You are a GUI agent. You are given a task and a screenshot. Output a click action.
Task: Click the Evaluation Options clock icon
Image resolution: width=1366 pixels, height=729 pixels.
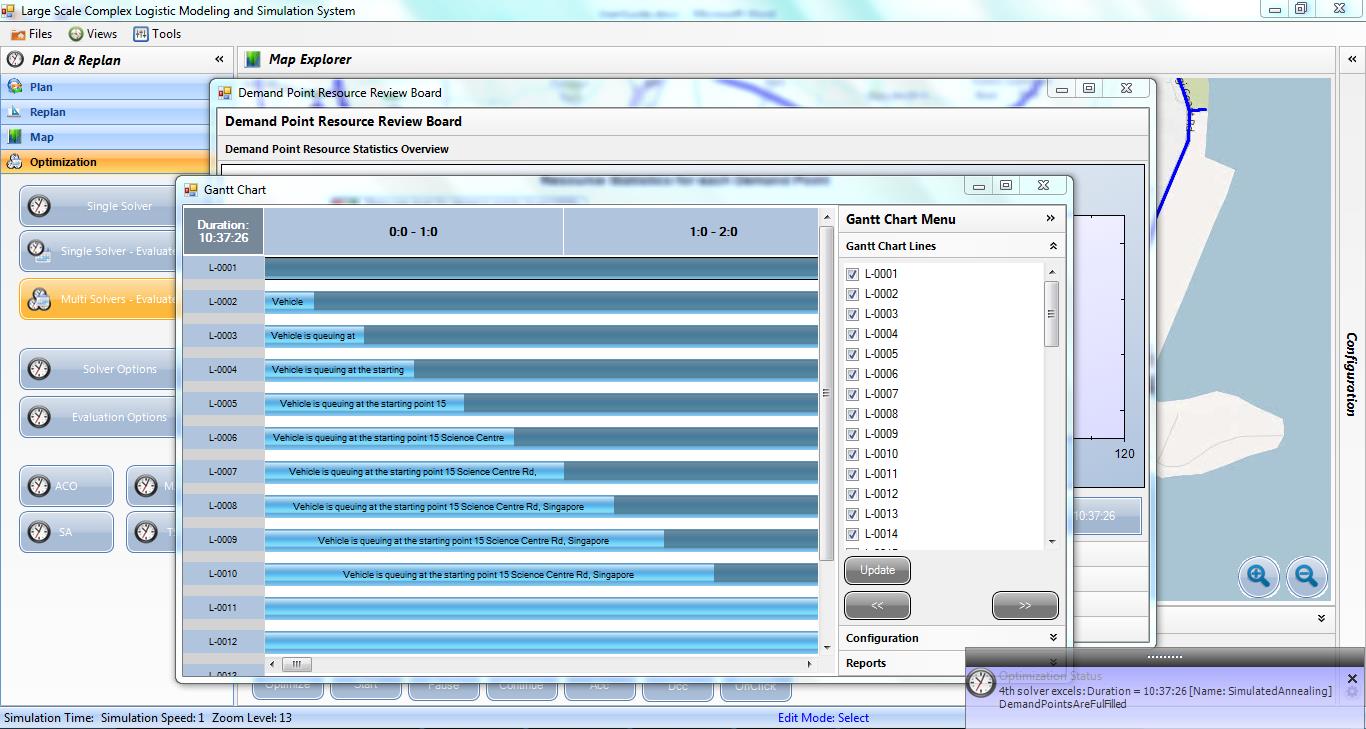click(39, 417)
